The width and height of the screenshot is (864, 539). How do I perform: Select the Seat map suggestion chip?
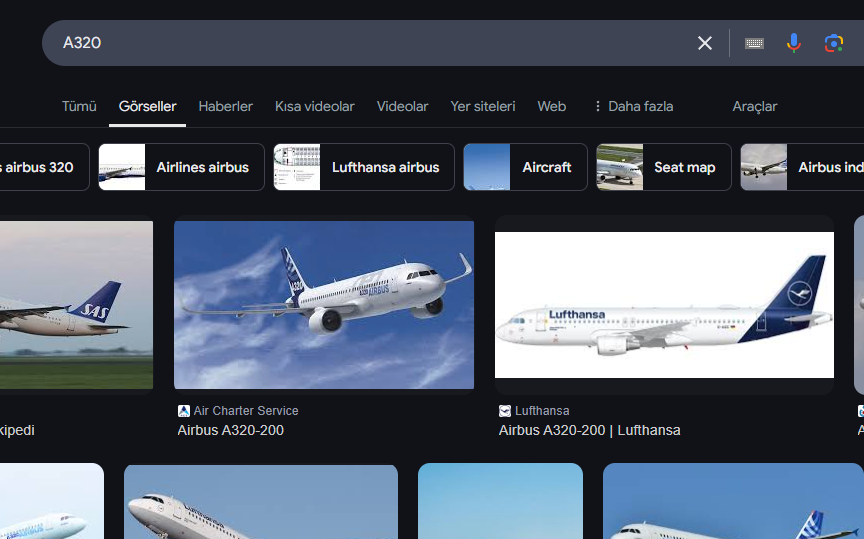pyautogui.click(x=663, y=167)
